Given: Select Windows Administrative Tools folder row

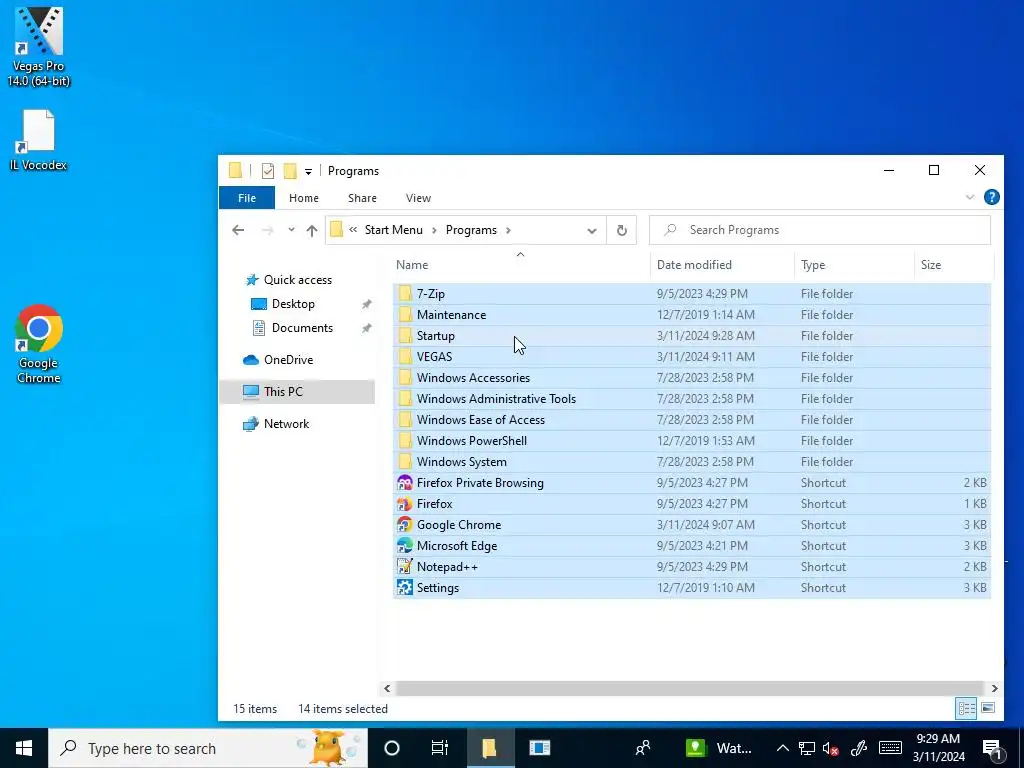Looking at the screenshot, I should tap(692, 398).
